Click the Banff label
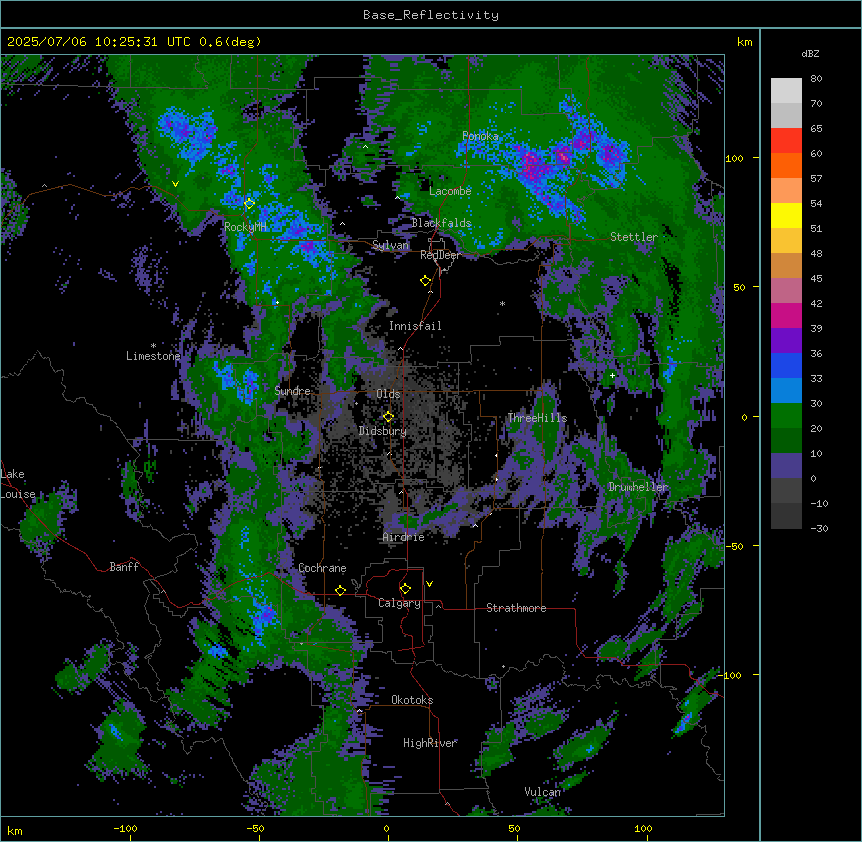 click(124, 567)
